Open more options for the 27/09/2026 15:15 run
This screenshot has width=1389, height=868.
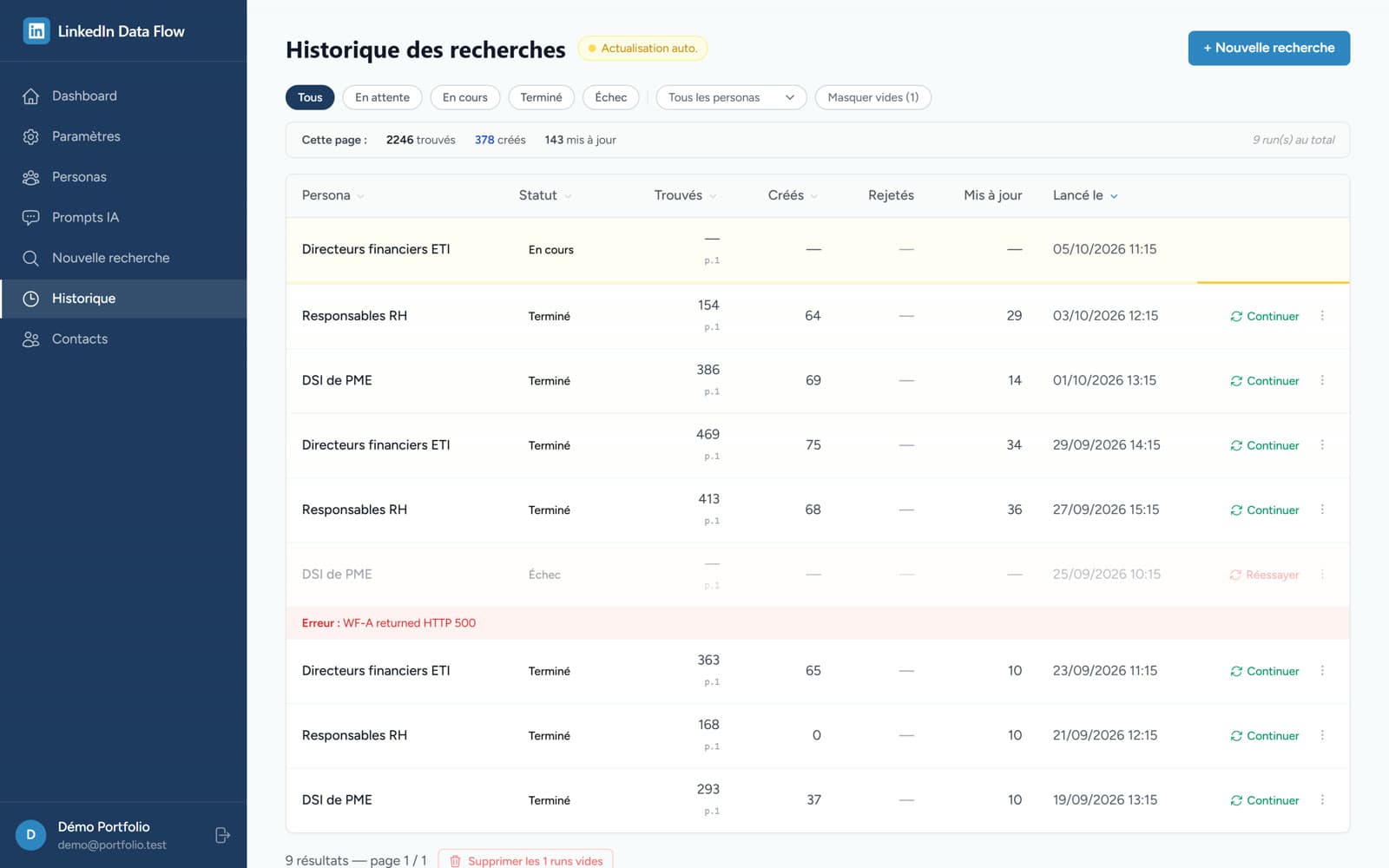point(1322,510)
